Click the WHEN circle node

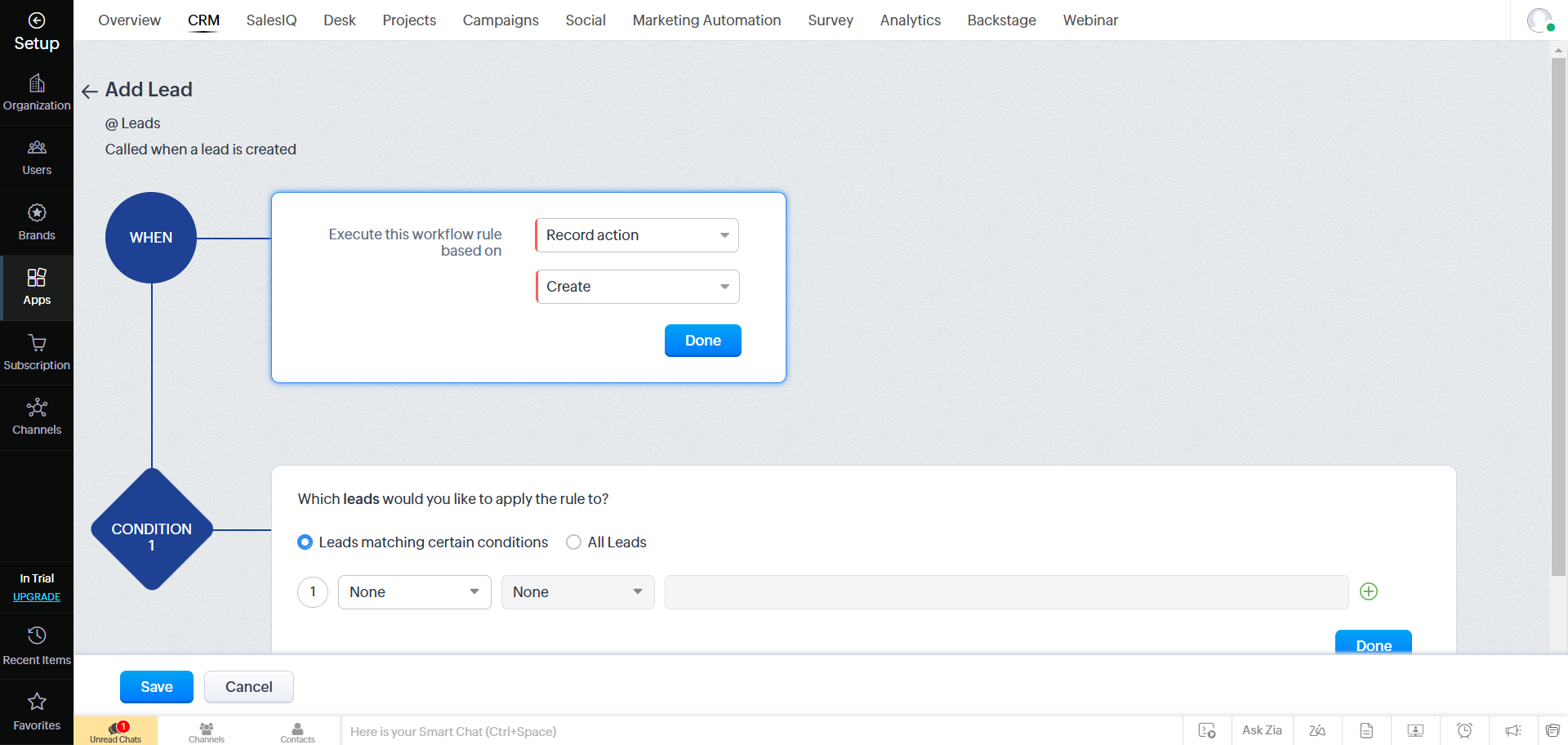[151, 238]
